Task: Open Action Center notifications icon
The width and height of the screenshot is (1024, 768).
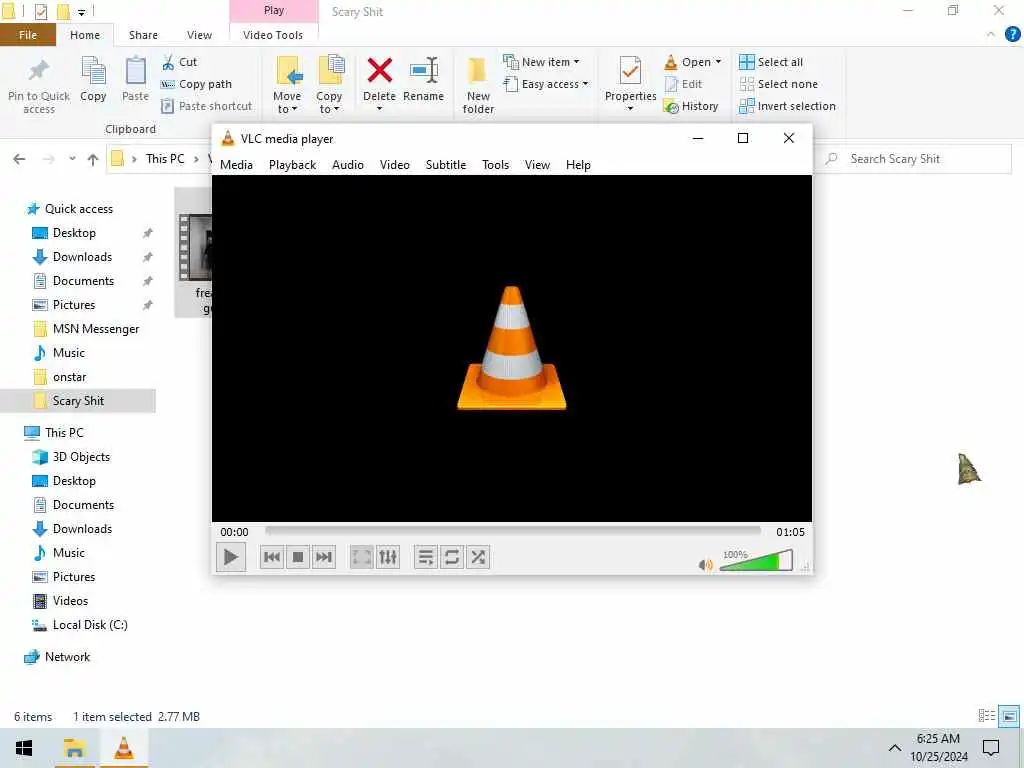Action: click(x=991, y=748)
